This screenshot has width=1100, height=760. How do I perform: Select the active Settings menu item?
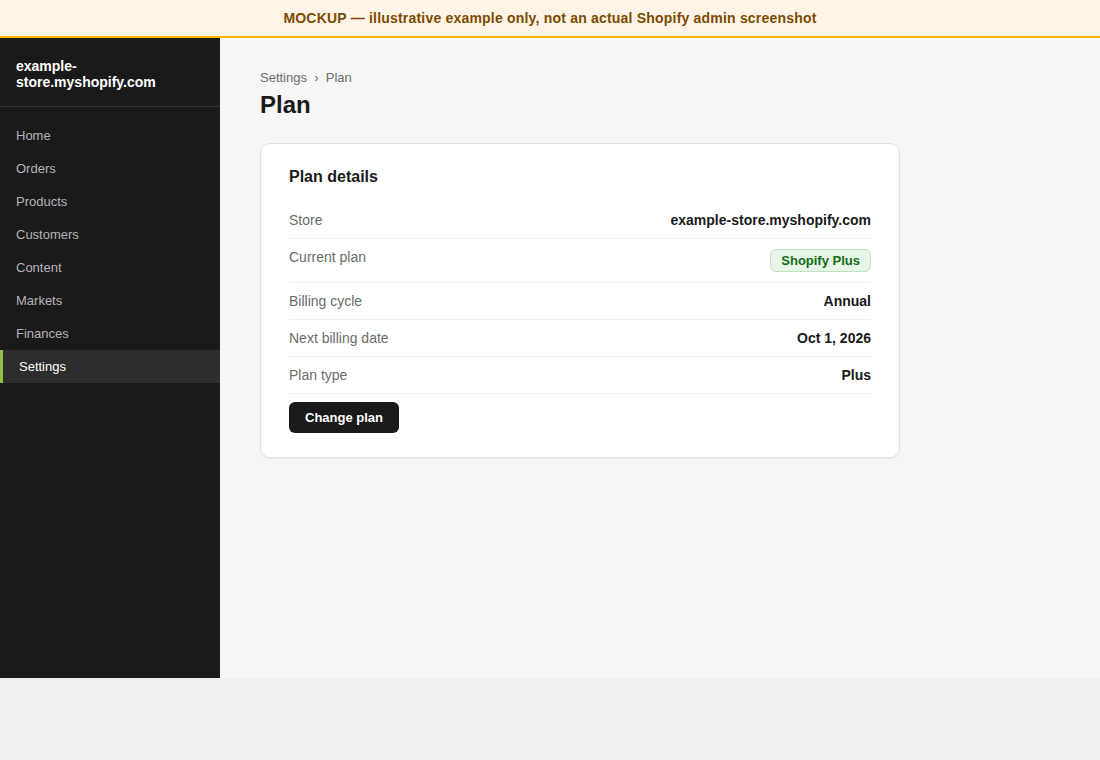[109, 366]
